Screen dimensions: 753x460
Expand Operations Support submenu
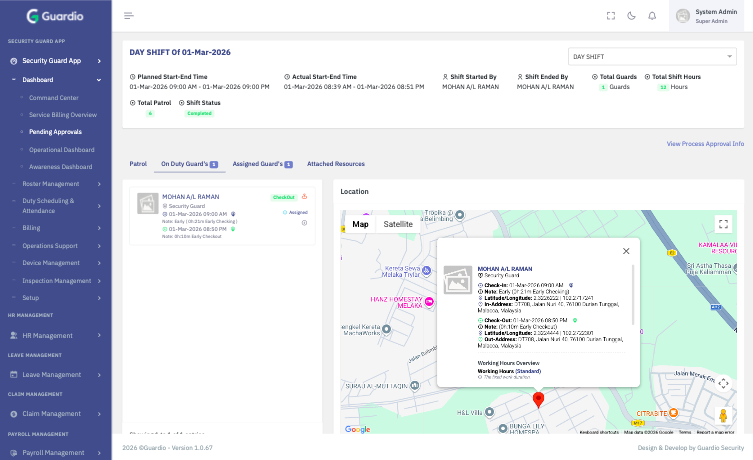click(56, 246)
